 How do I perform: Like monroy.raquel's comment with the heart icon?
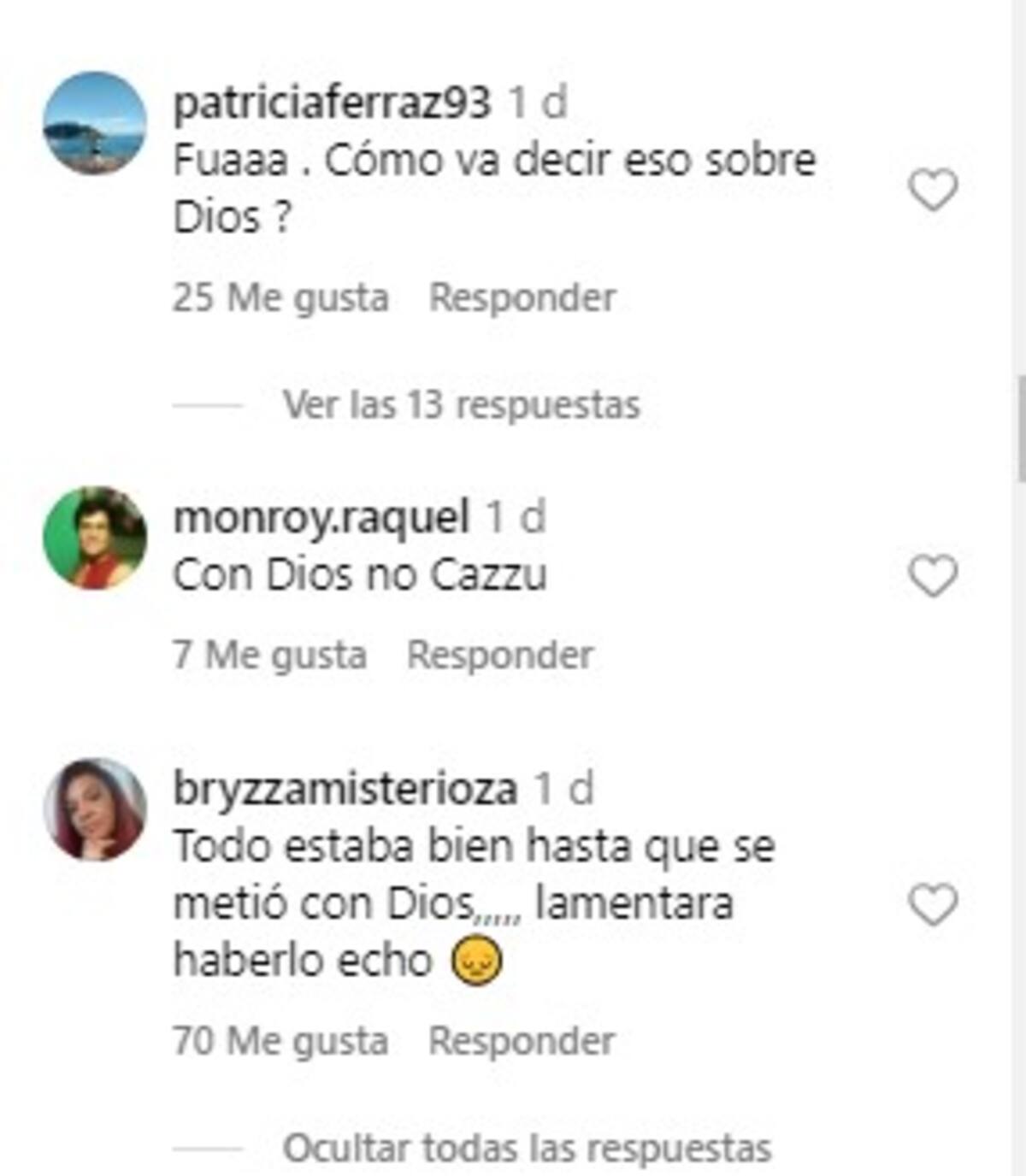[x=933, y=576]
